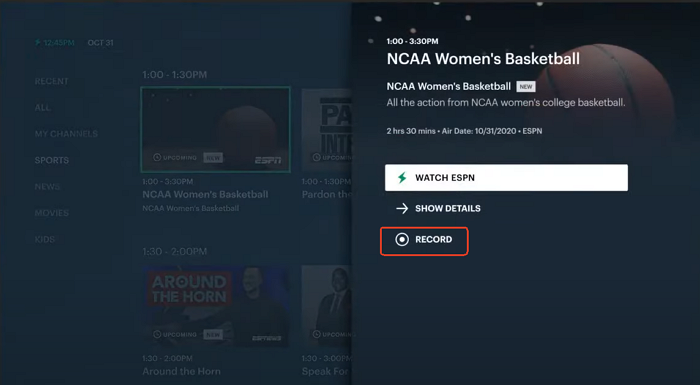Click the 12:45PM live time indicator
700x385 pixels.
55,43
